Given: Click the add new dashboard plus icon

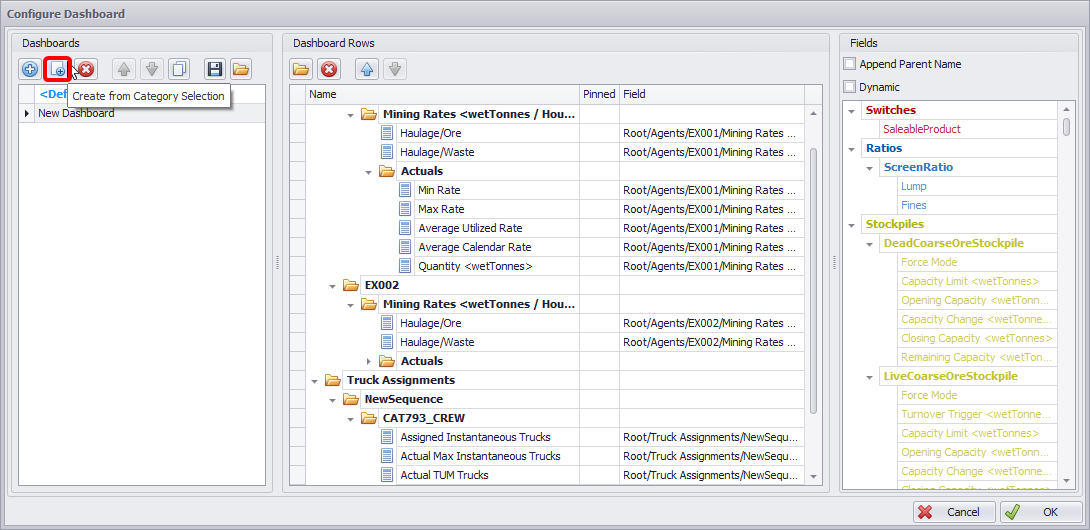Looking at the screenshot, I should [x=30, y=69].
